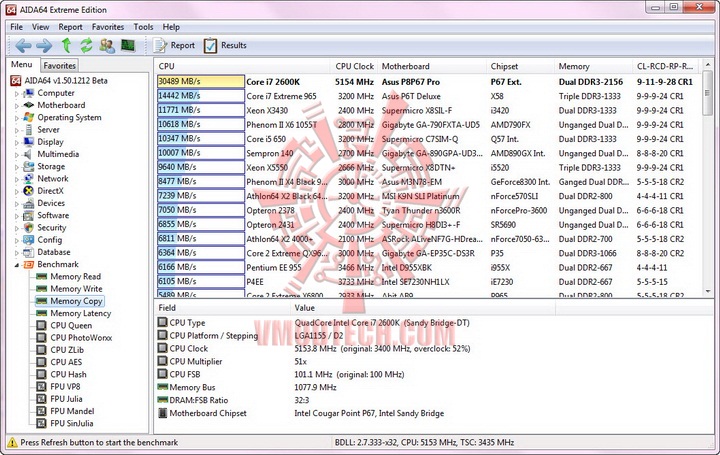This screenshot has height=455, width=720.
Task: Select Memory Latency benchmark
Action: 80,314
